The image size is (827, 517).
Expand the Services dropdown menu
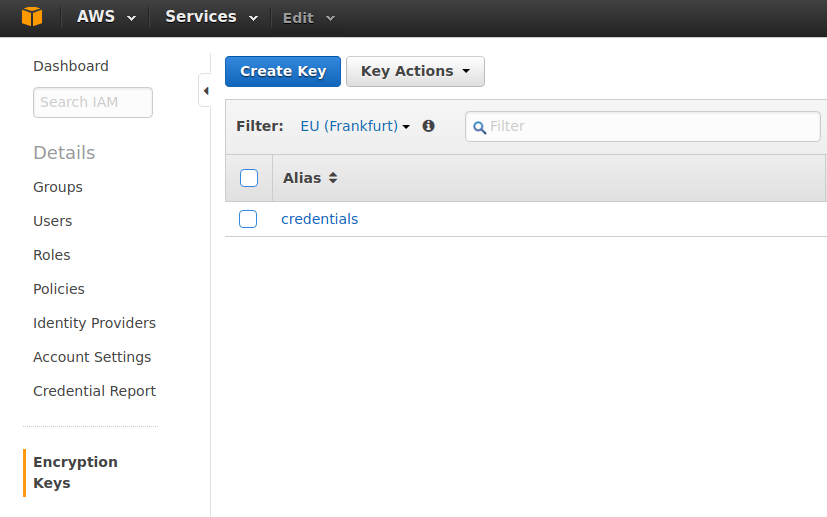[x=211, y=17]
